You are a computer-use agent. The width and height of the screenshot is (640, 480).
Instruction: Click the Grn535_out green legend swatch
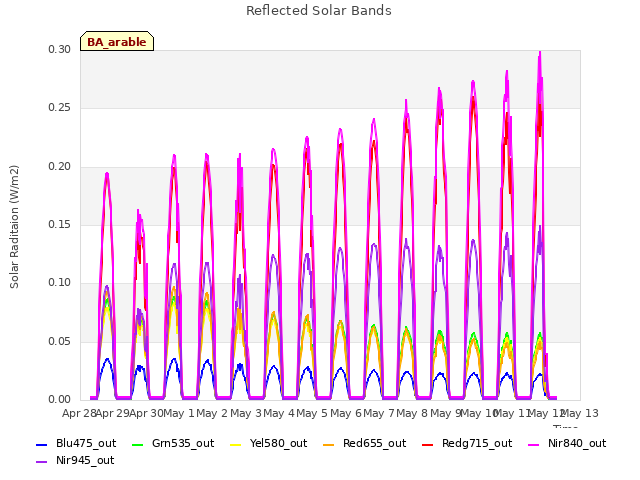tap(138, 444)
